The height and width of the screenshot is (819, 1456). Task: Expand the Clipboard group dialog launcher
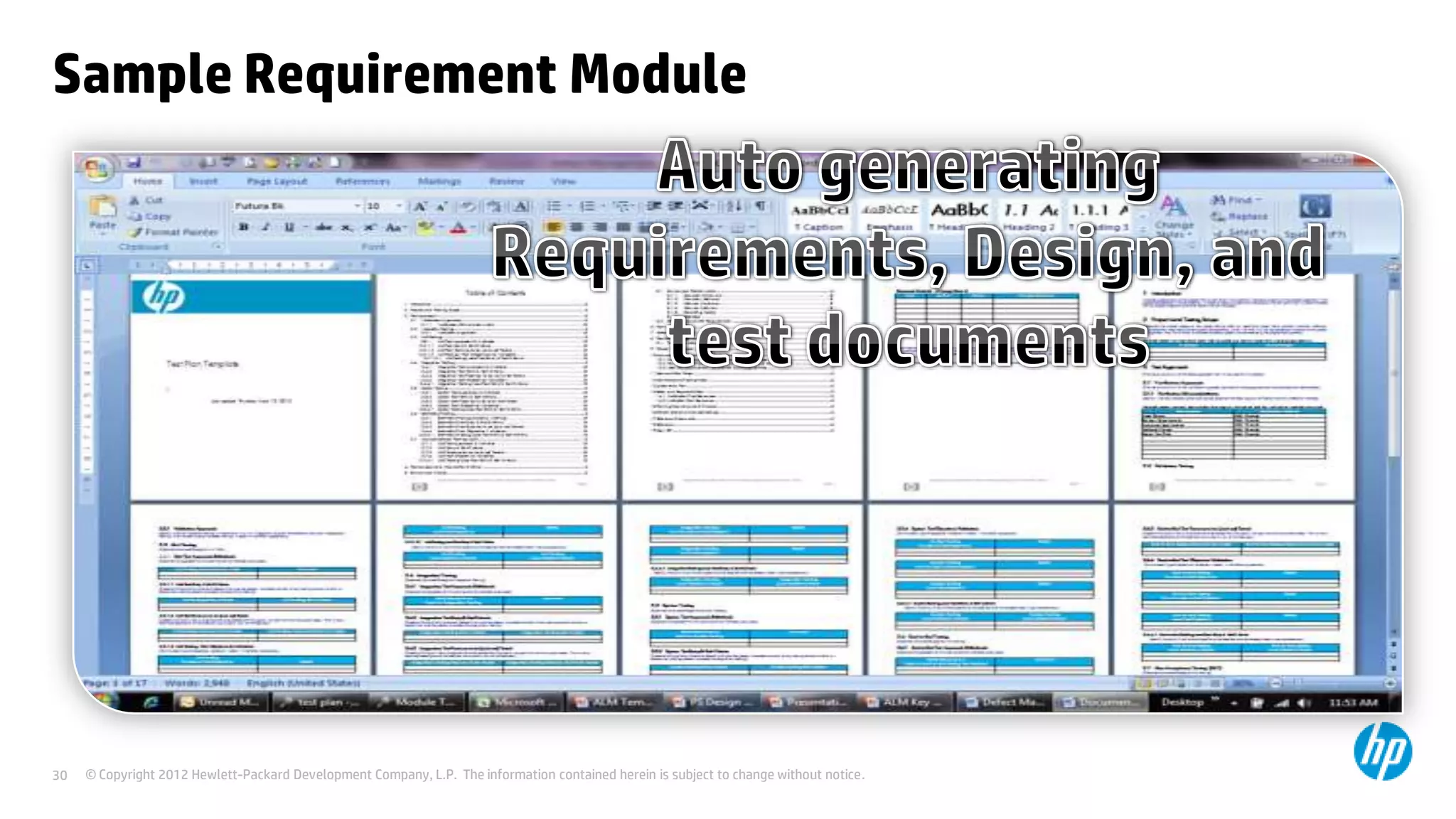218,247
